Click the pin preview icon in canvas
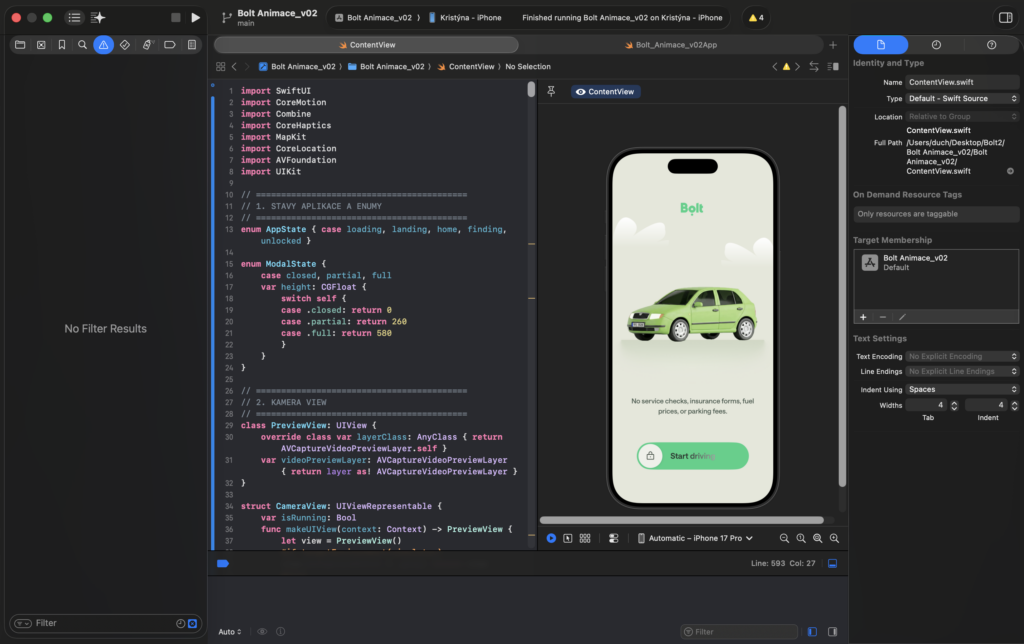Screen dimensions: 1024x644 coord(551,91)
